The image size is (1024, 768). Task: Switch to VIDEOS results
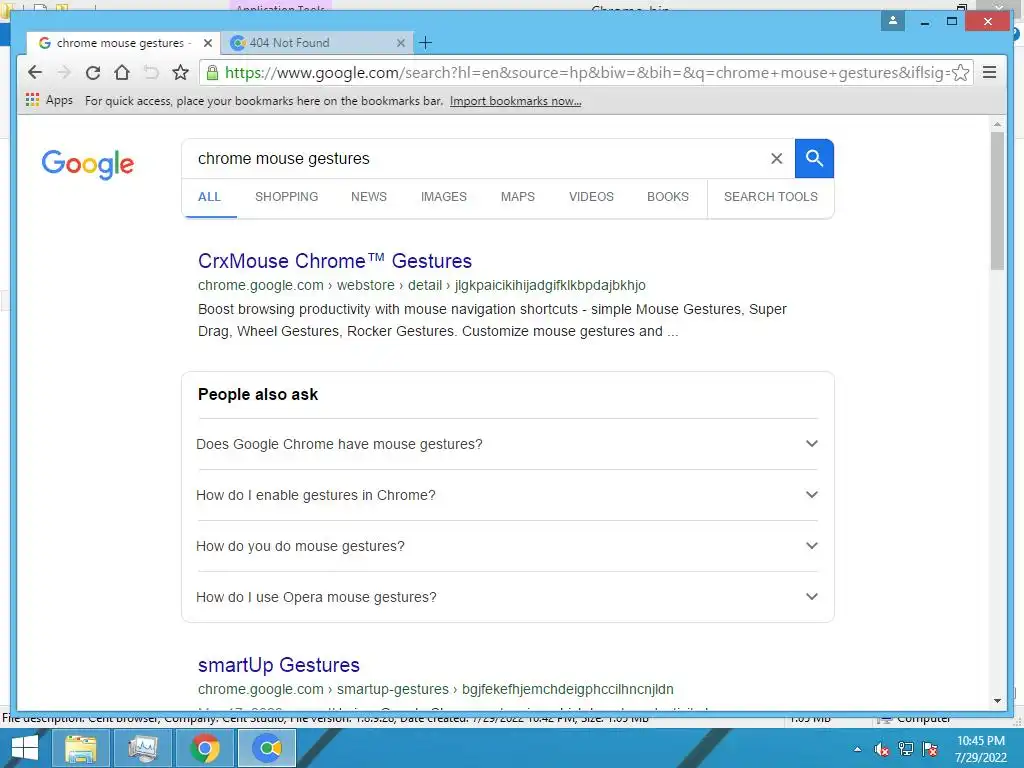pos(591,197)
